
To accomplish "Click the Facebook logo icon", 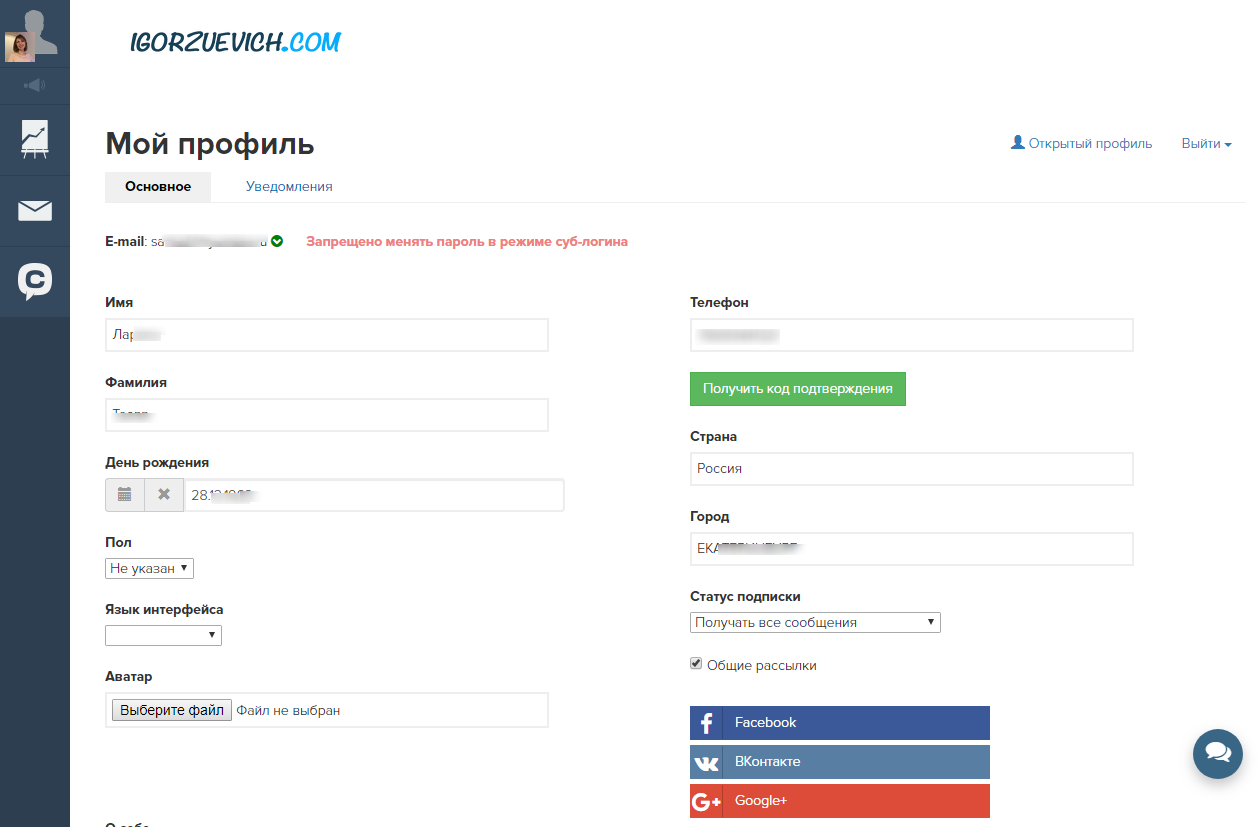I will tap(707, 723).
